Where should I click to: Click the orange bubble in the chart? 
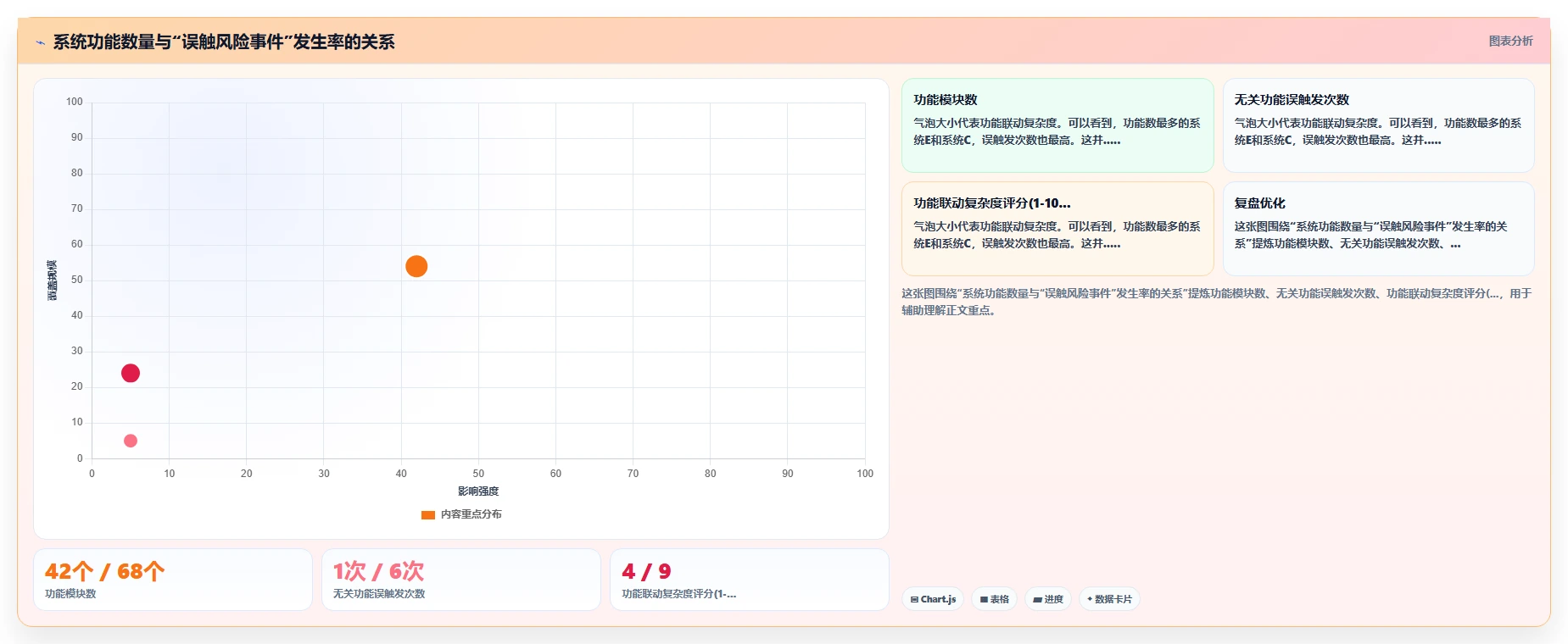click(x=416, y=266)
